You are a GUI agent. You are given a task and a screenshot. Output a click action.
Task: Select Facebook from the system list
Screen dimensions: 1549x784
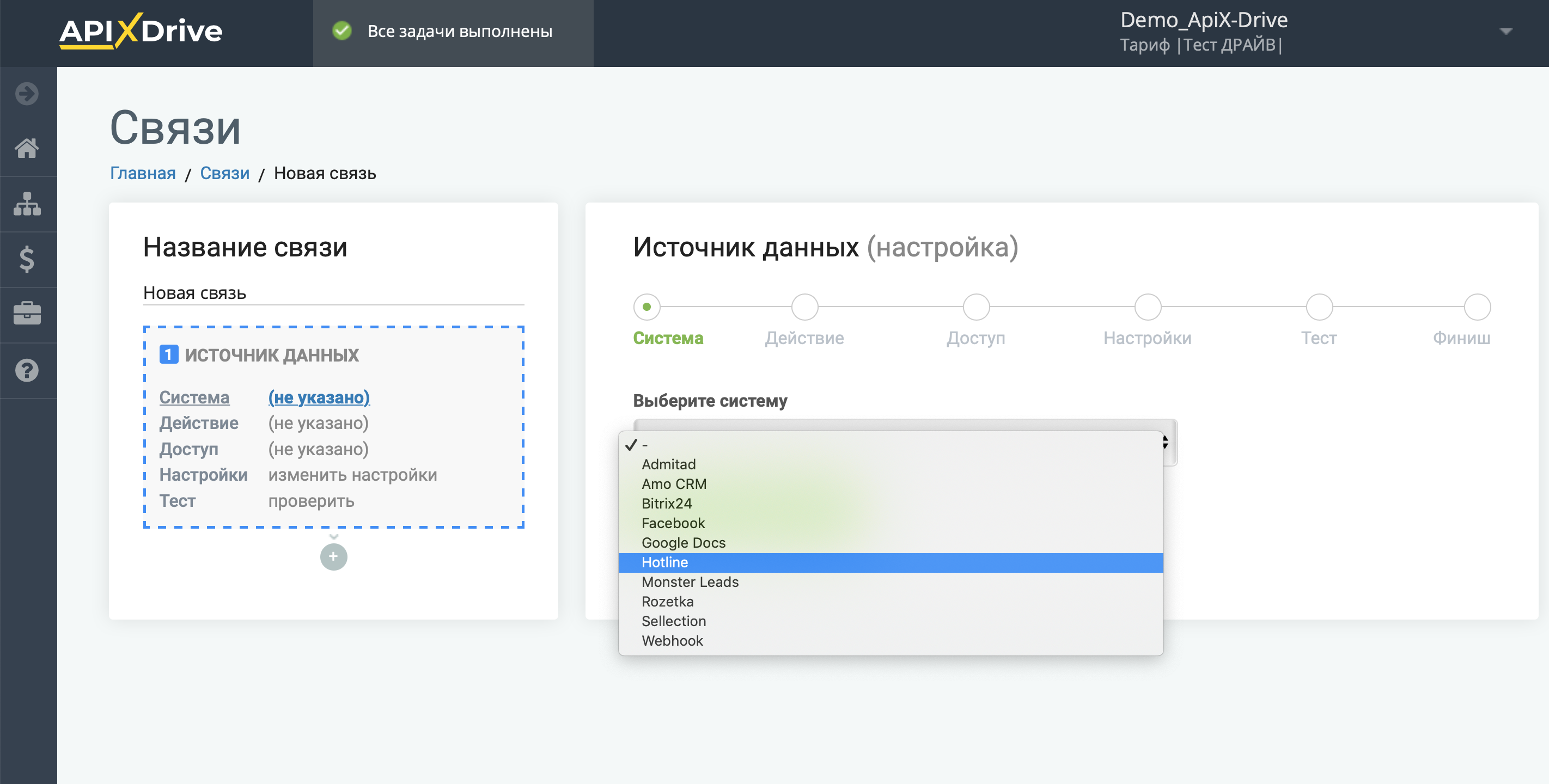tap(891, 523)
